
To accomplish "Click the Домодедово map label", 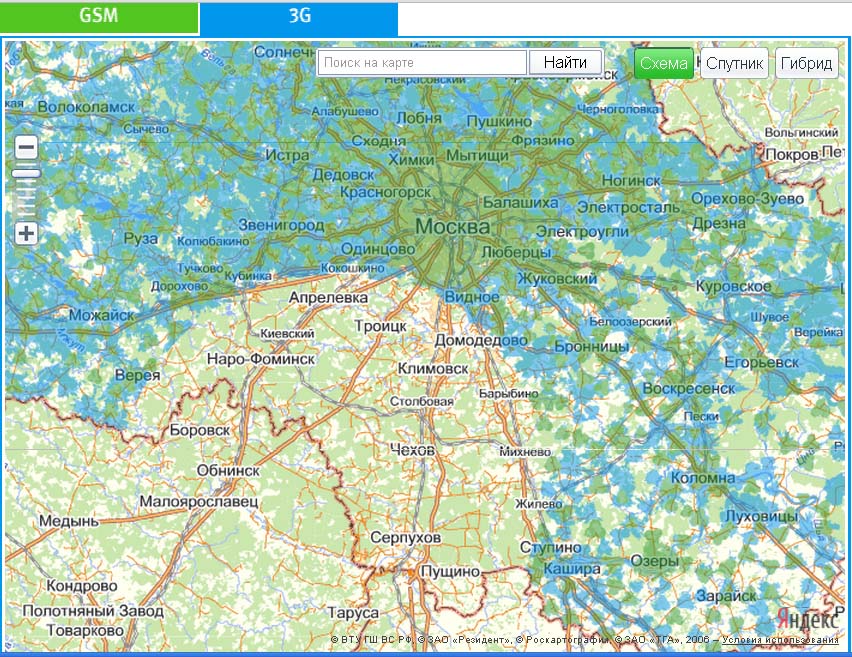I will (480, 340).
